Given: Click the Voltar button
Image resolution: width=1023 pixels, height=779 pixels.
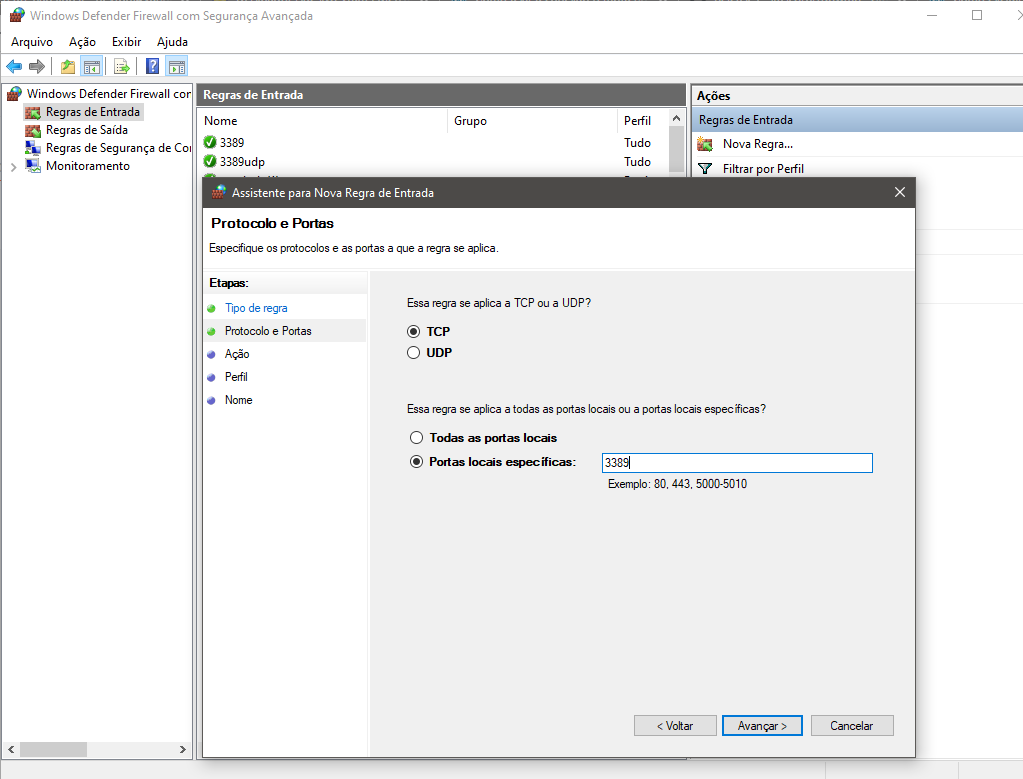Looking at the screenshot, I should [x=675, y=726].
